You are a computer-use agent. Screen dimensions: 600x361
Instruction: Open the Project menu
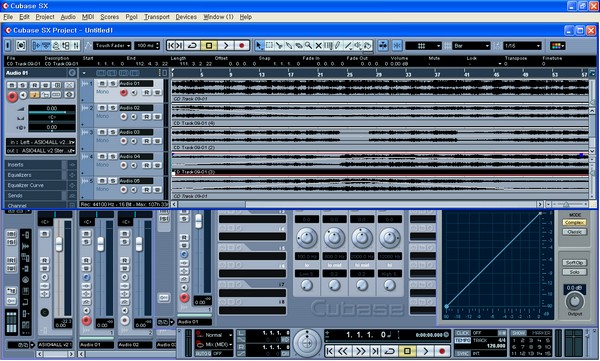(x=45, y=17)
